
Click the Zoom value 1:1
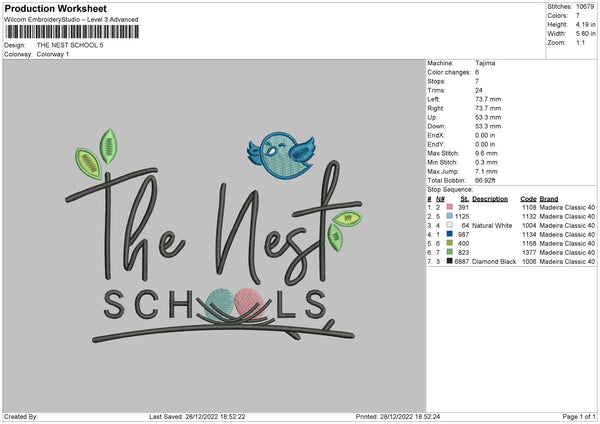coord(580,42)
